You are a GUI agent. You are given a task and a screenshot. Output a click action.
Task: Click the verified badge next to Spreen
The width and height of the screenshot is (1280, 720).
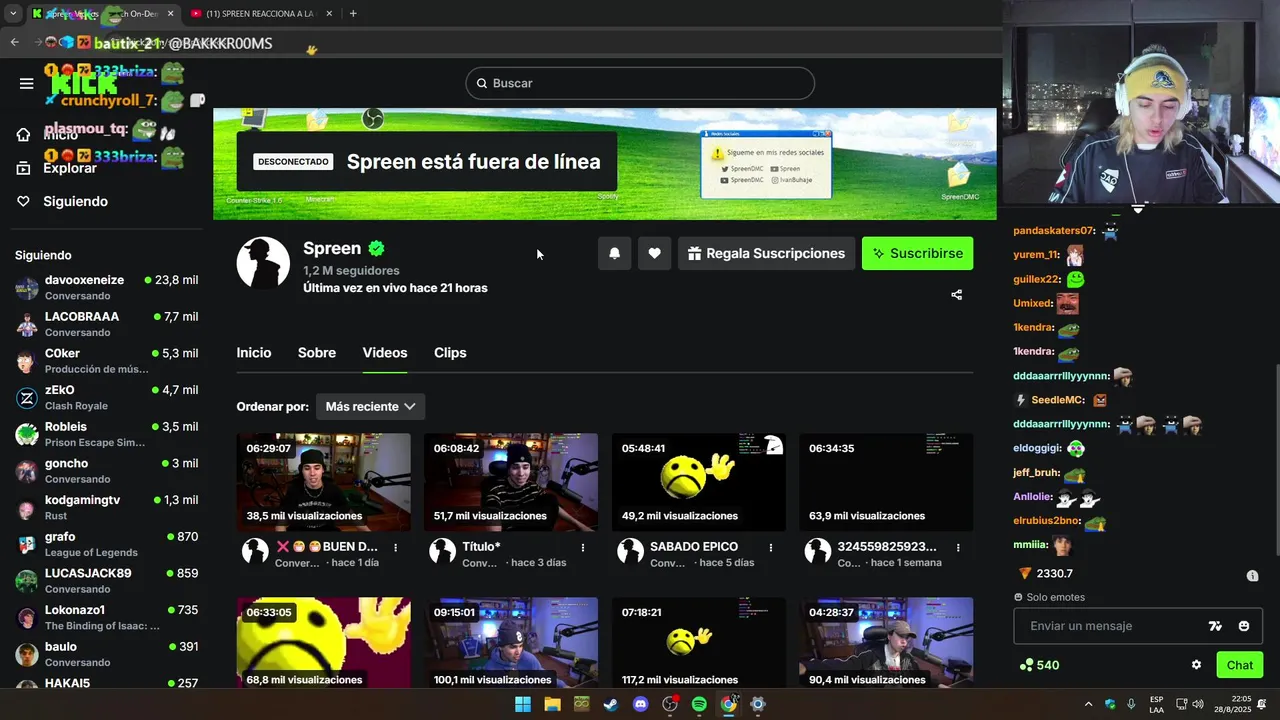(x=376, y=249)
